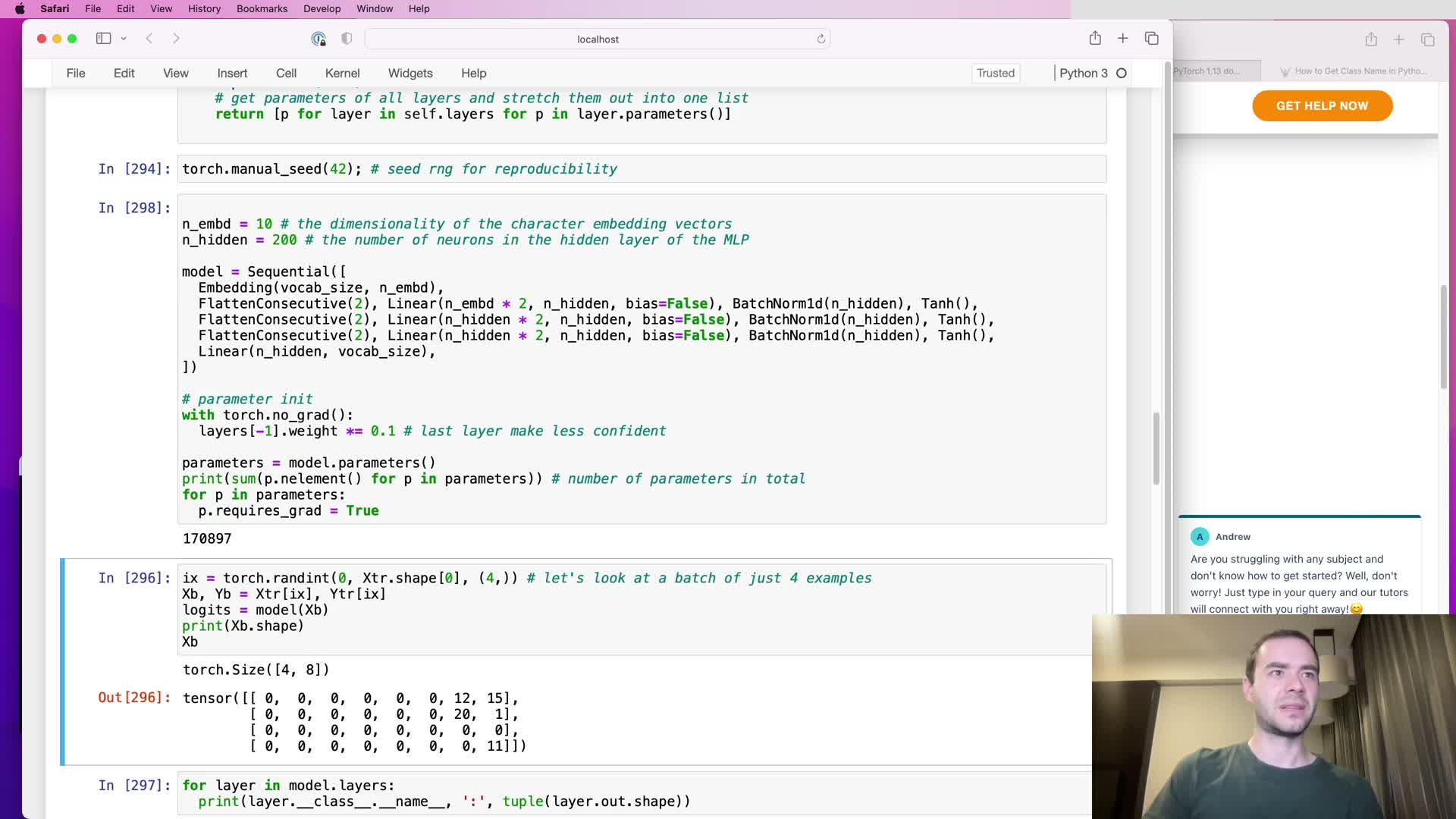The width and height of the screenshot is (1456, 819).
Task: Click the password manager extension icon
Action: coord(318,39)
